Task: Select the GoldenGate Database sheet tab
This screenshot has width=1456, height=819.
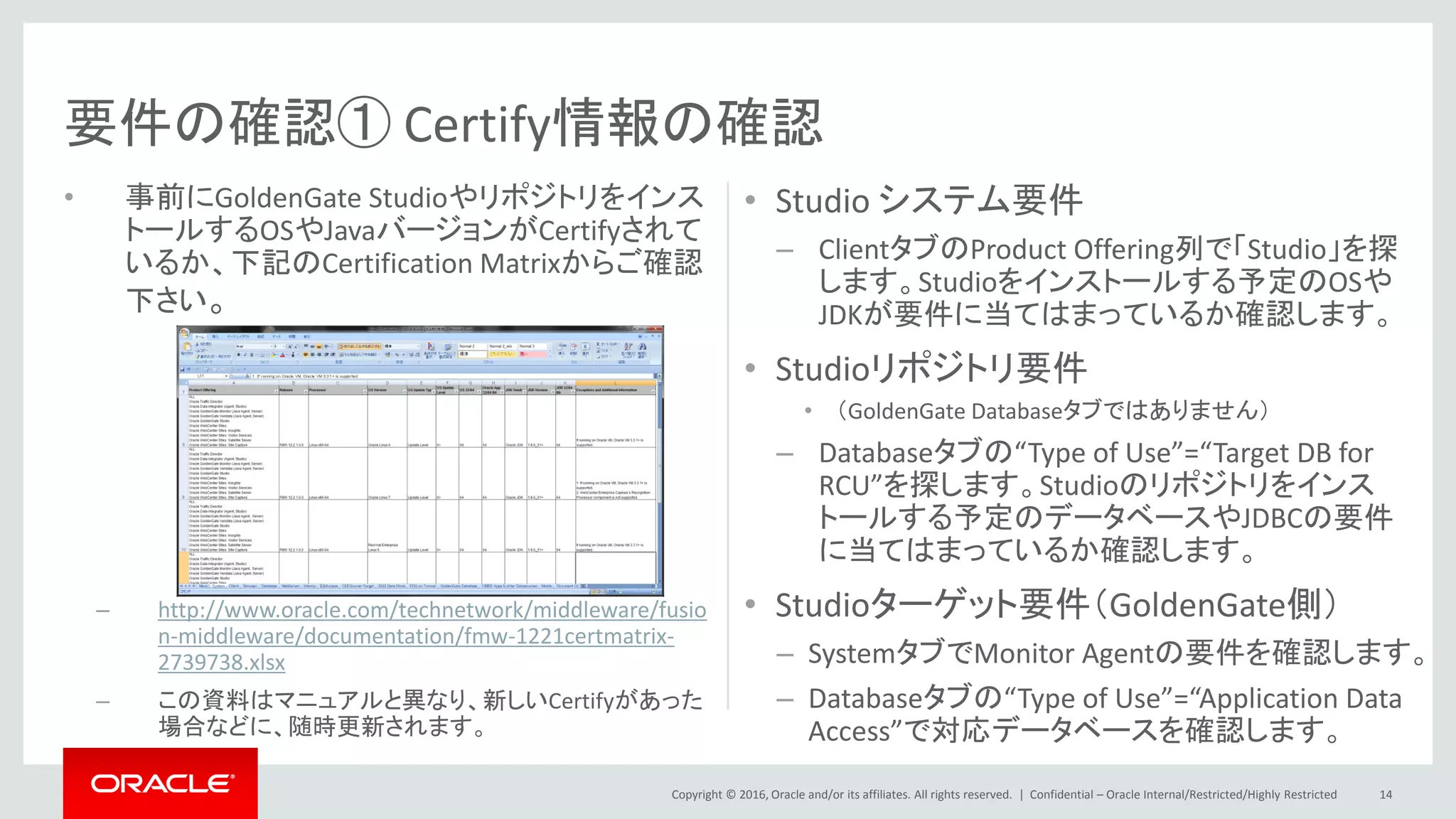Action: (459, 586)
